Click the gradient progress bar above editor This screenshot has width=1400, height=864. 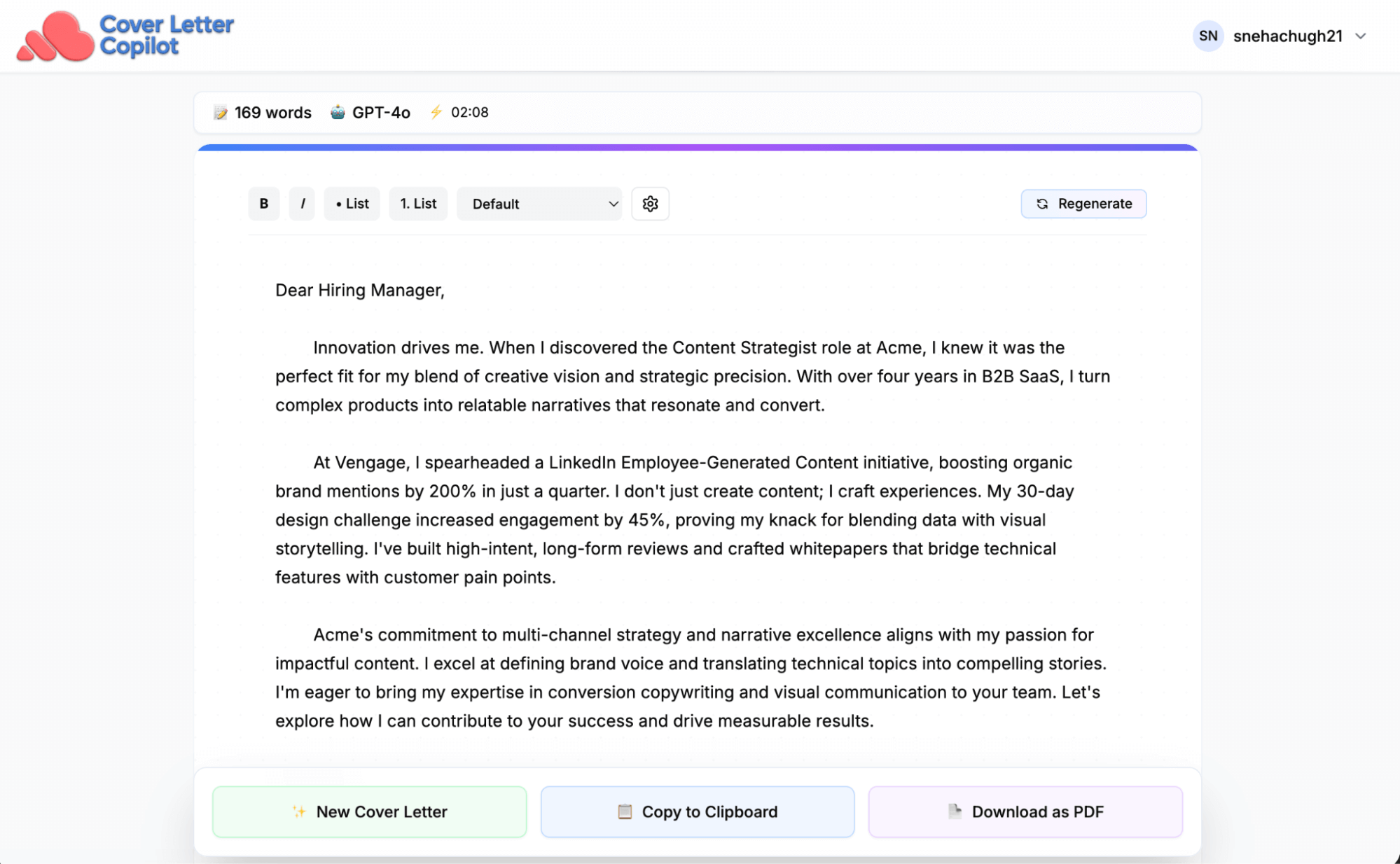(698, 148)
